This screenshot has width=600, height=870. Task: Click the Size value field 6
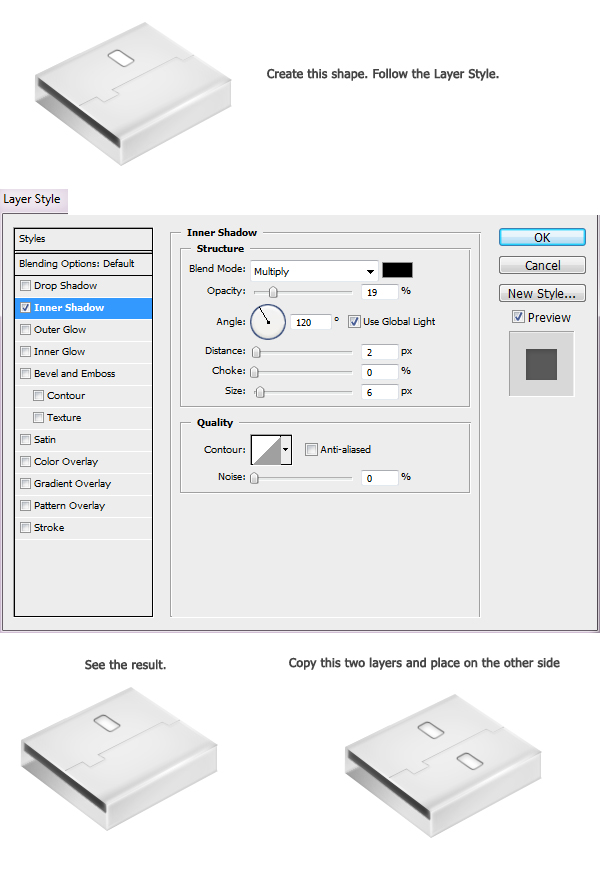pyautogui.click(x=380, y=392)
